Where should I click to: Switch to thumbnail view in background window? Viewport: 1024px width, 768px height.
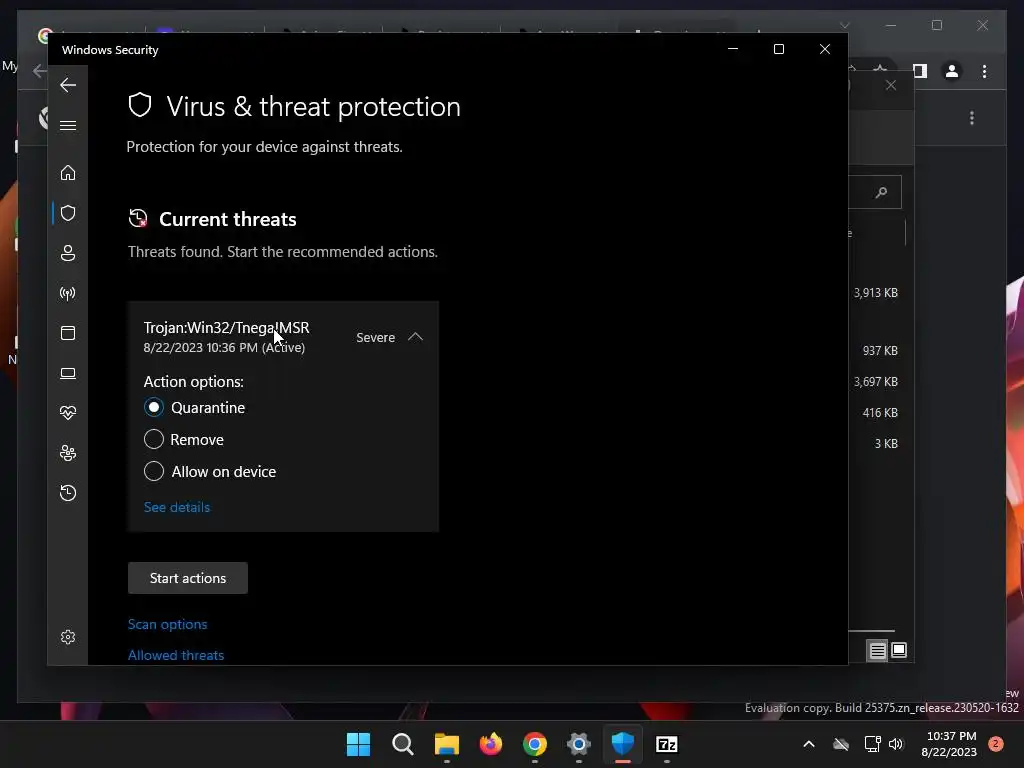tap(899, 650)
